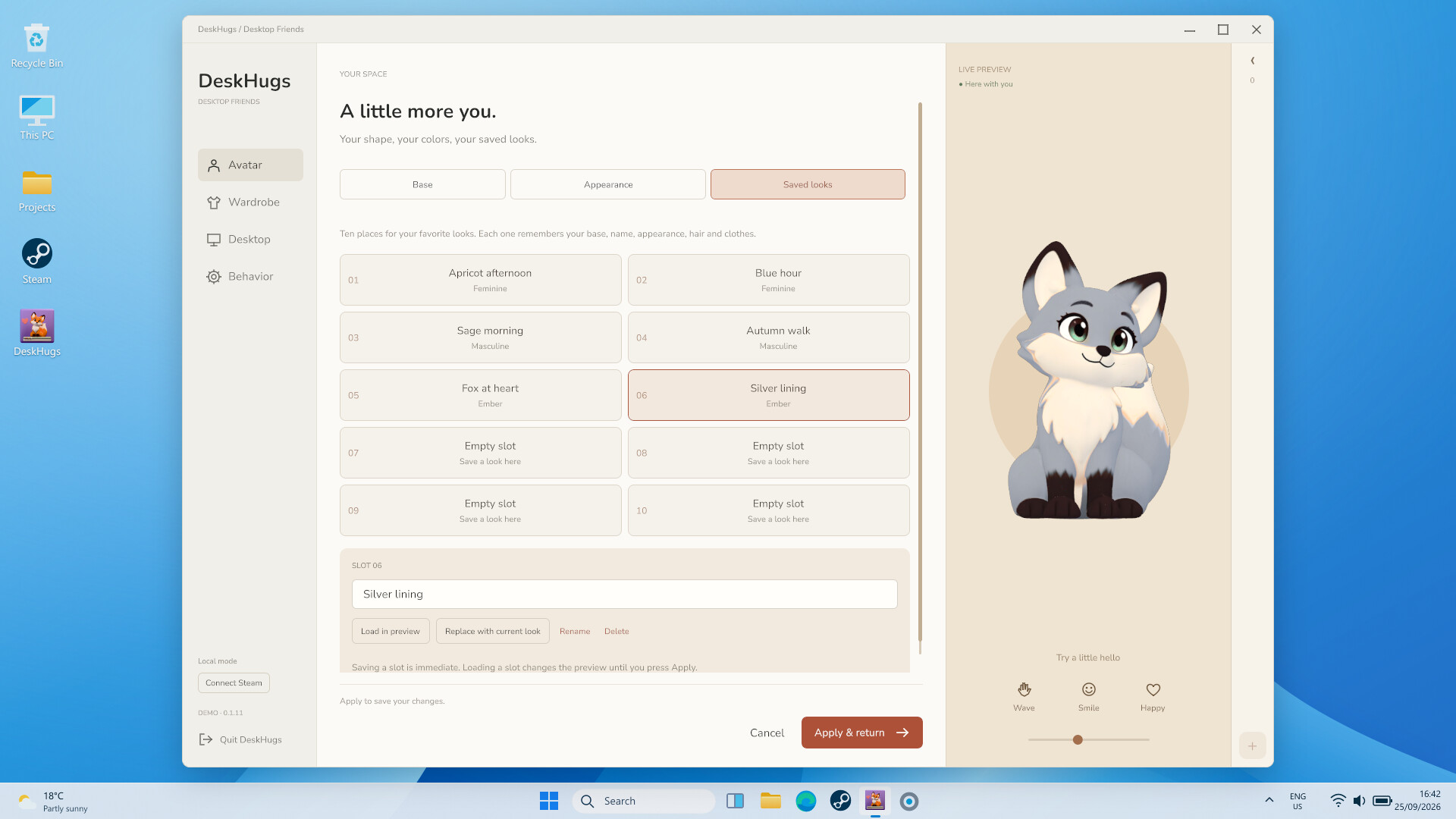Open the Behavior settings in sidebar
Screen dimensions: 1456x819
250,277
